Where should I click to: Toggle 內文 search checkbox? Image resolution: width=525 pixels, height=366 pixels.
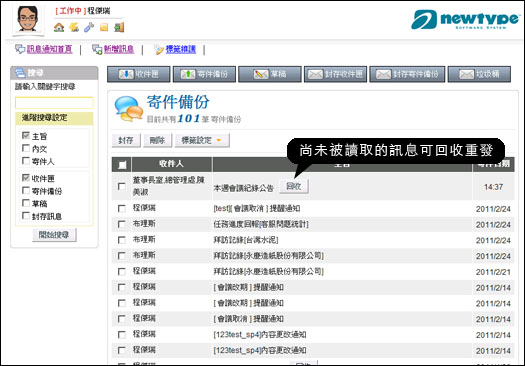[26, 148]
